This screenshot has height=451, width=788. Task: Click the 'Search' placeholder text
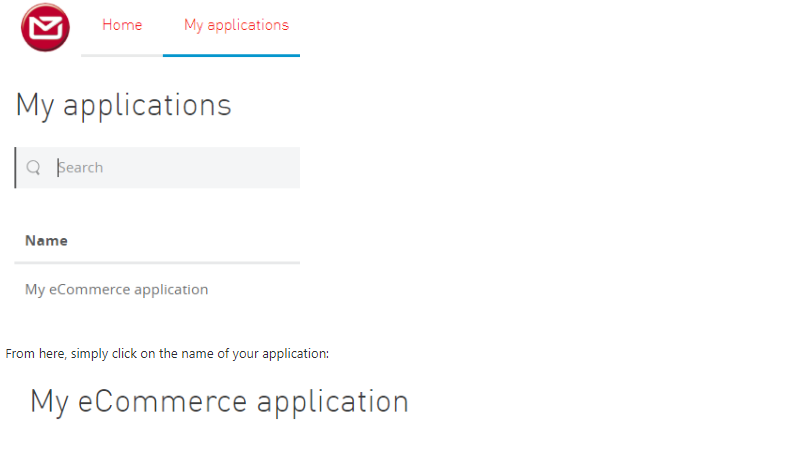click(80, 168)
